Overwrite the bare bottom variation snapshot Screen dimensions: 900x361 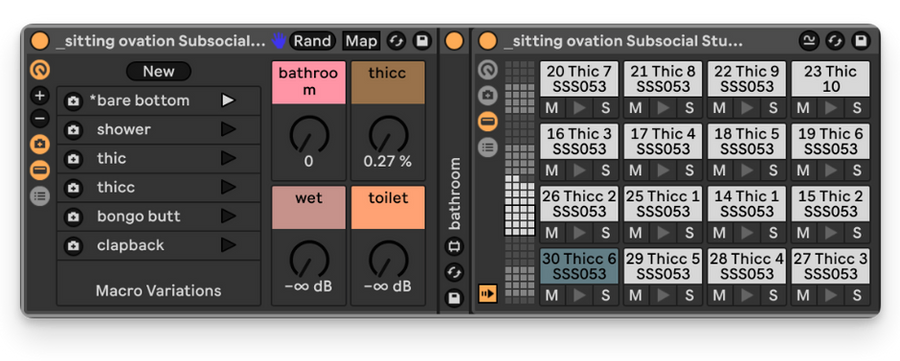73,101
